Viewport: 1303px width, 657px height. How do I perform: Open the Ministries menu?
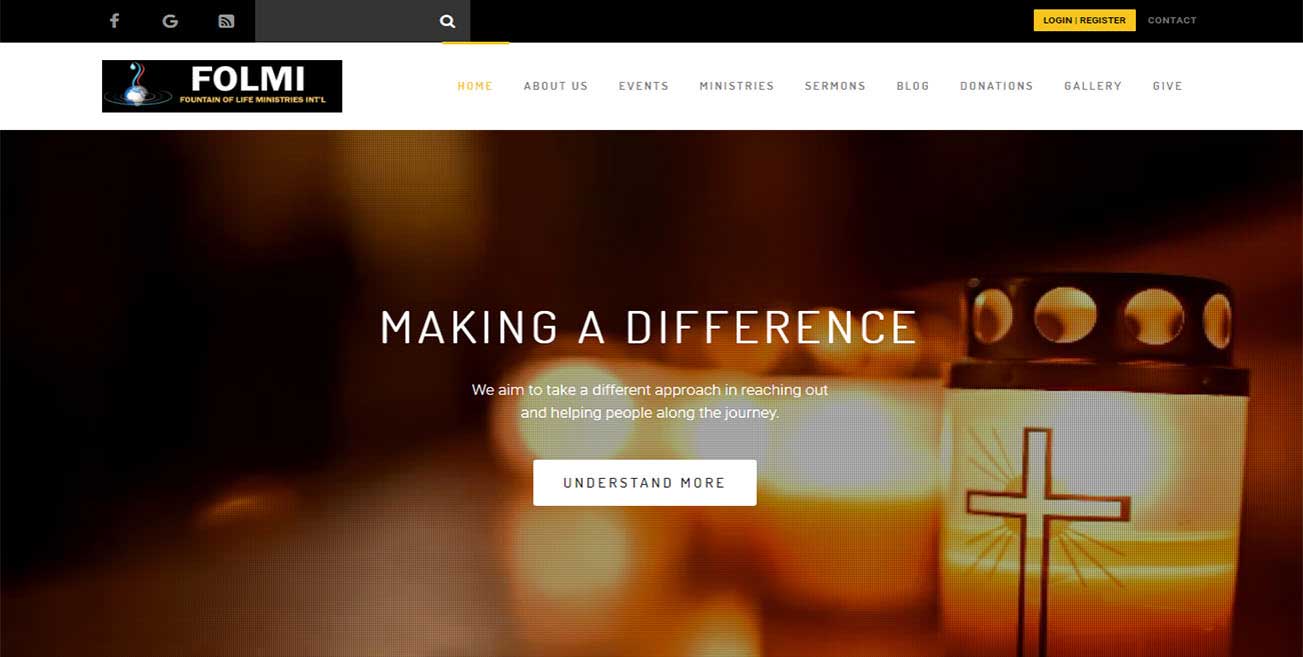(737, 86)
